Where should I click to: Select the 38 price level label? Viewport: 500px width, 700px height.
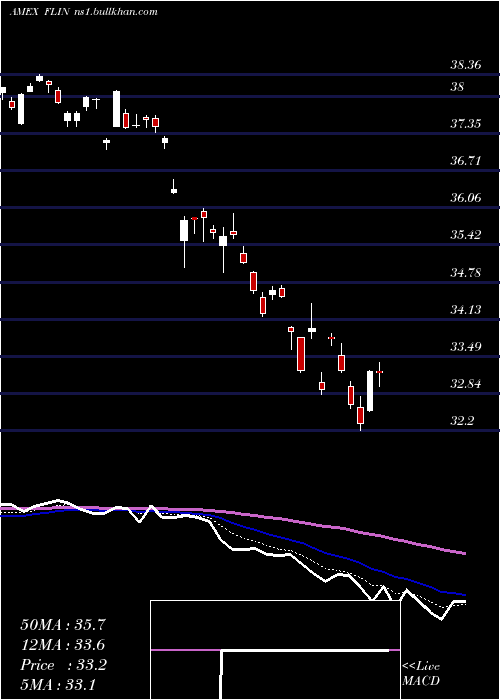click(x=457, y=87)
